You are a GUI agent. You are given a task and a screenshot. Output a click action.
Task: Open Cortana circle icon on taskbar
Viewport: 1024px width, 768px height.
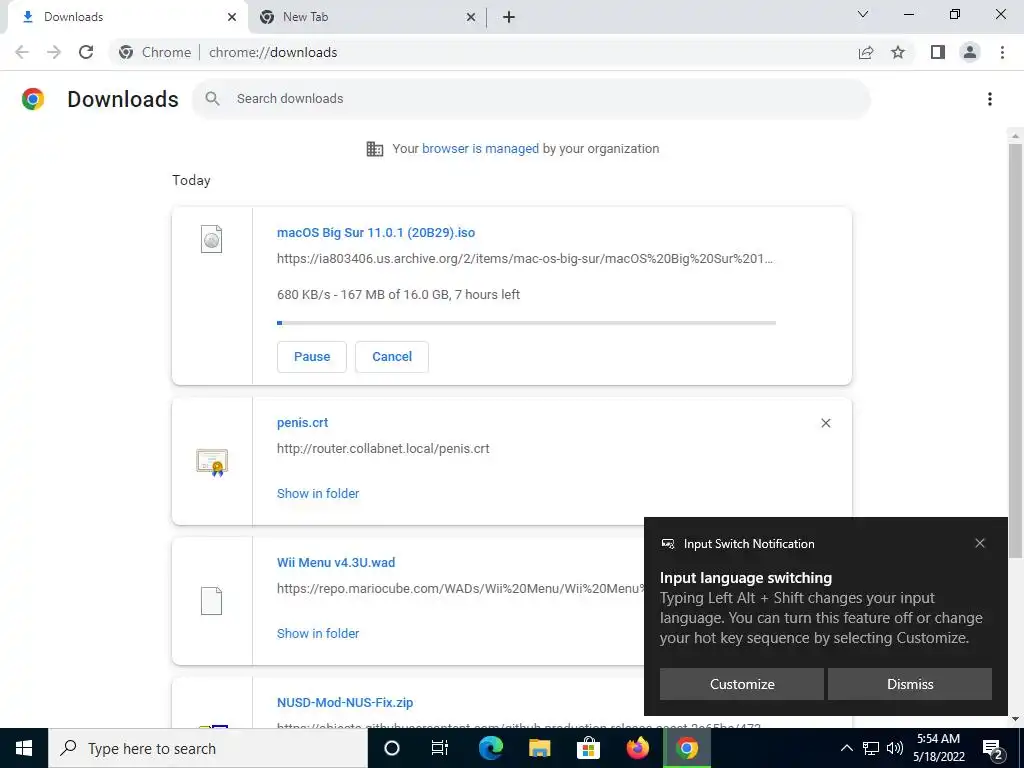coord(392,748)
